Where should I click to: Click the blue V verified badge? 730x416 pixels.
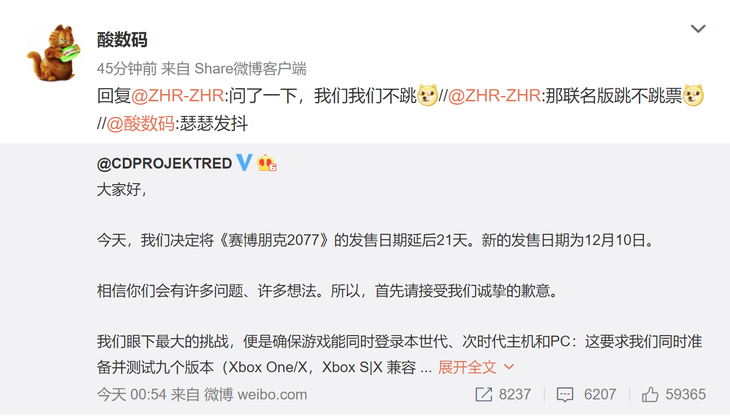(x=244, y=162)
